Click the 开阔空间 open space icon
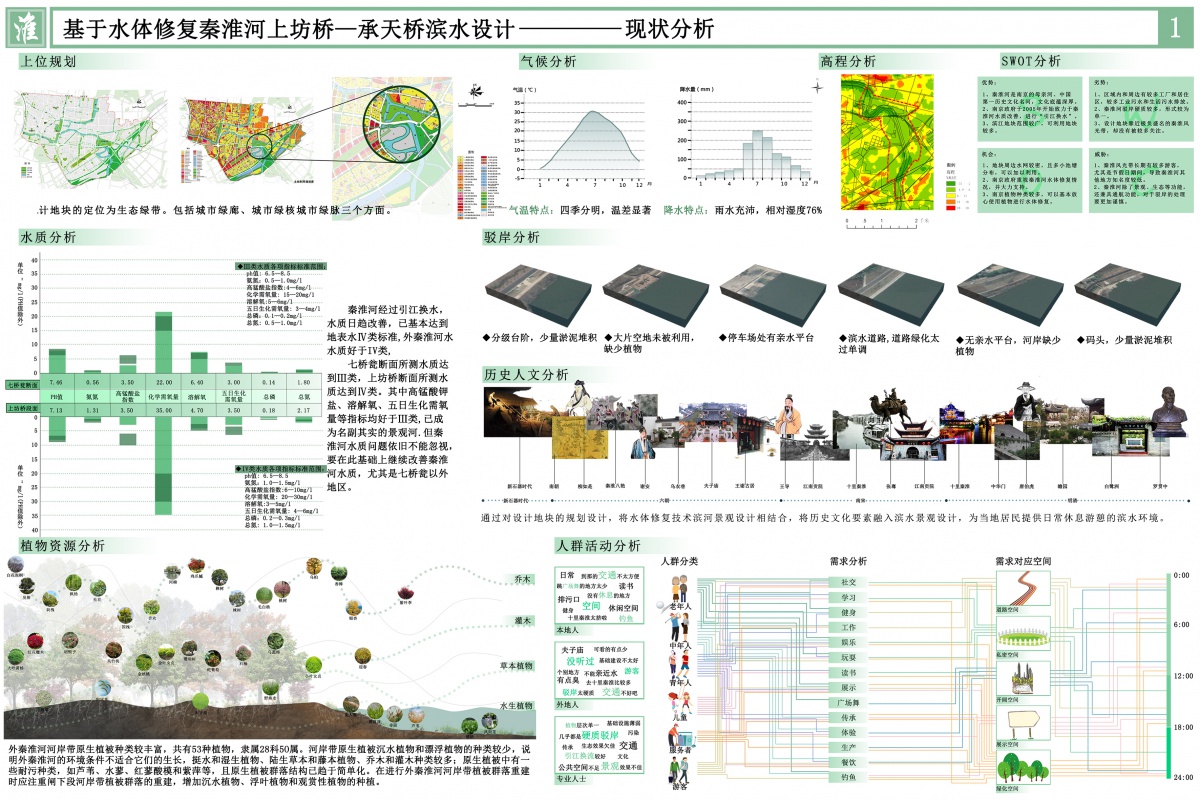This screenshot has height=800, width=1200. pyautogui.click(x=1021, y=679)
